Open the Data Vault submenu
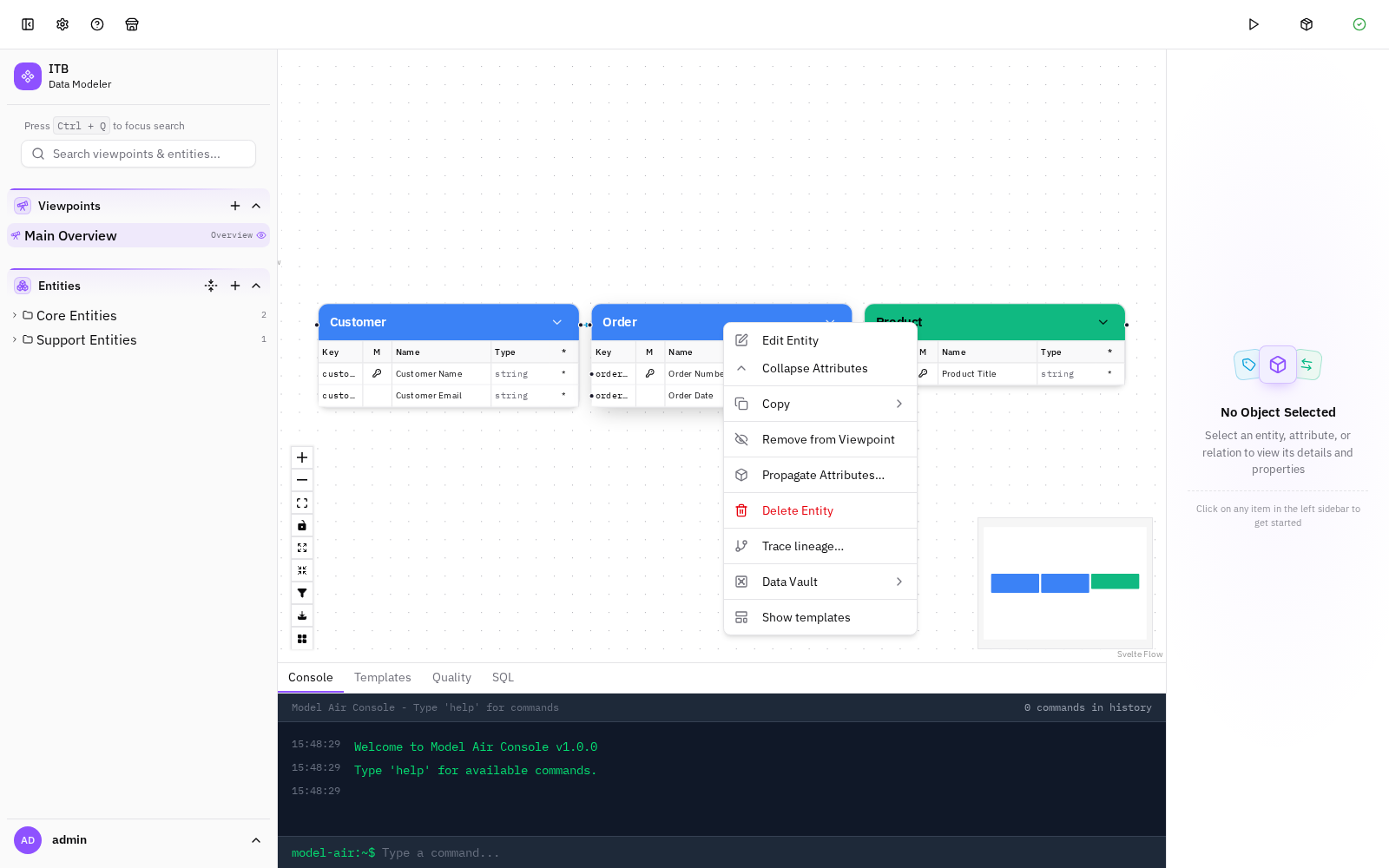 coord(820,582)
